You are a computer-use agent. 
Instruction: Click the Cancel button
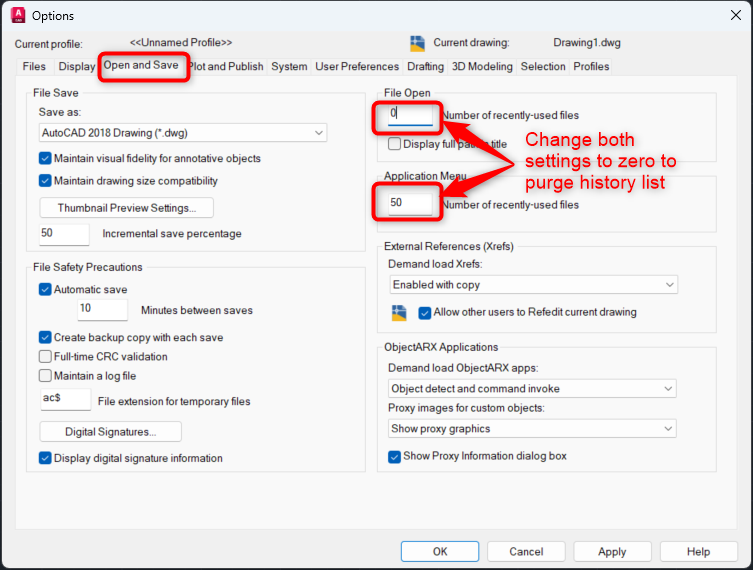(x=526, y=551)
